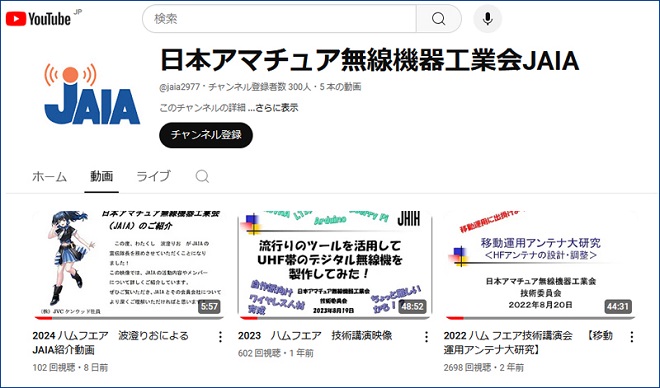Play the 44:31 移動運用アンテナ大研究 thumbnail
Screen dimensions: 660x388
pos(540,265)
